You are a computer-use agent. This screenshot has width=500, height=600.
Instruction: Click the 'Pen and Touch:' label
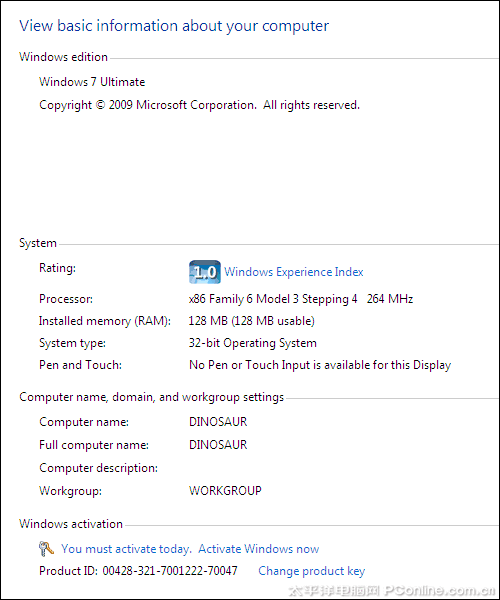[x=80, y=365]
